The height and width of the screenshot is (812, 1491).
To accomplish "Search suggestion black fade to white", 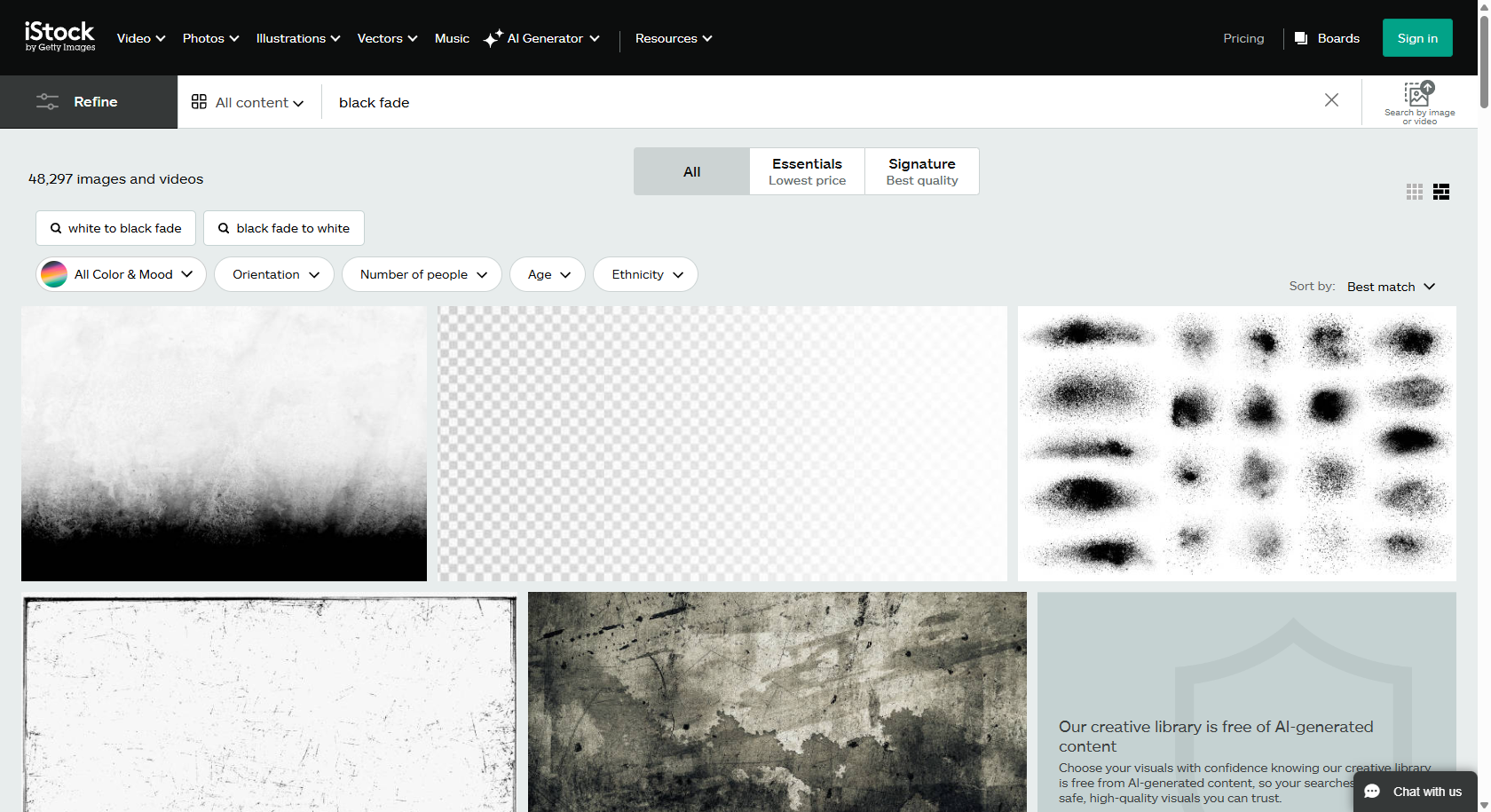I will [x=284, y=228].
